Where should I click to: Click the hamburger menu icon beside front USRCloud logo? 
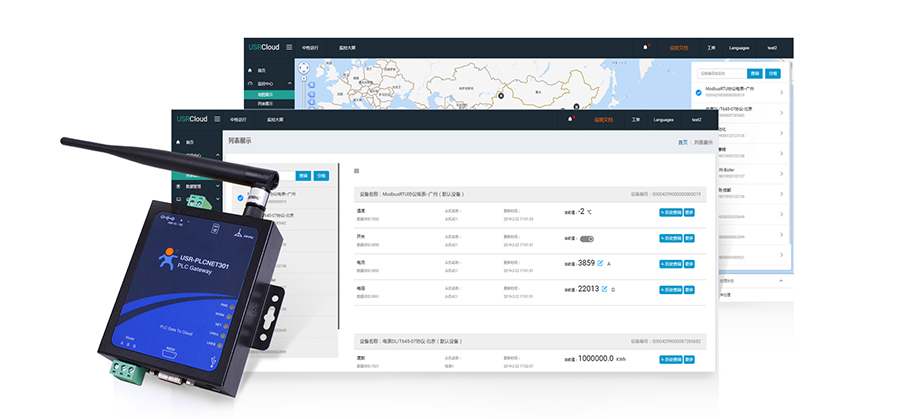[217, 119]
